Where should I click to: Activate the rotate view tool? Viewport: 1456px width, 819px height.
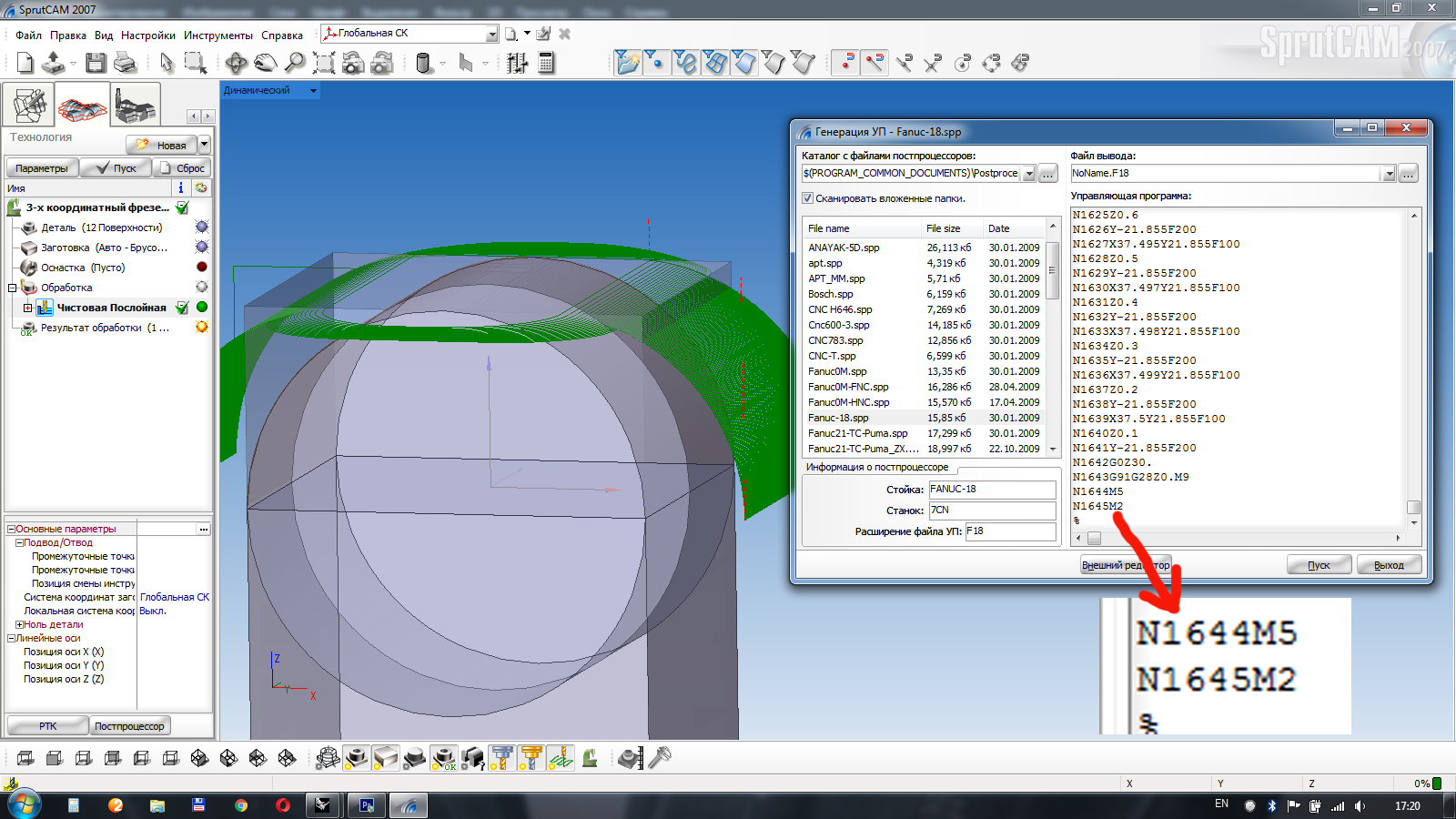point(237,63)
